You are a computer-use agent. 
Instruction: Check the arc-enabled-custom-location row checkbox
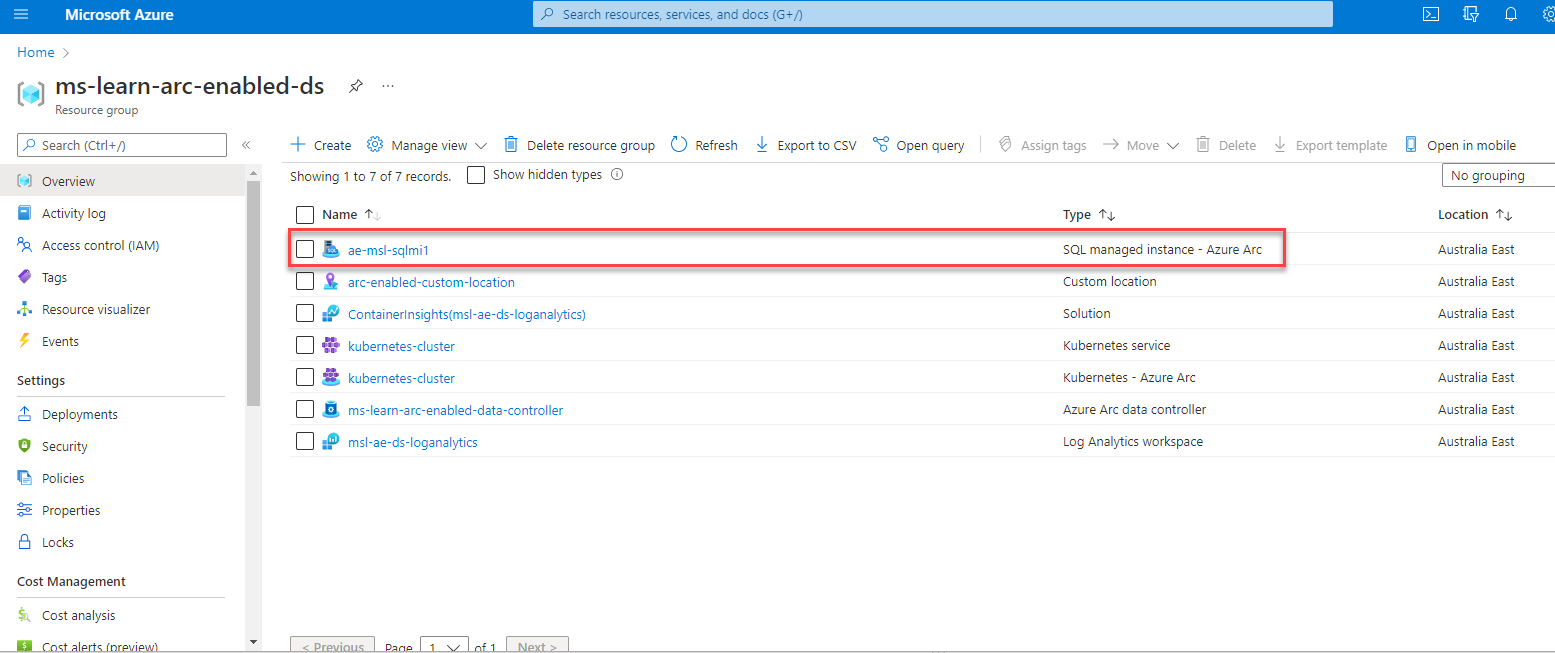click(305, 281)
